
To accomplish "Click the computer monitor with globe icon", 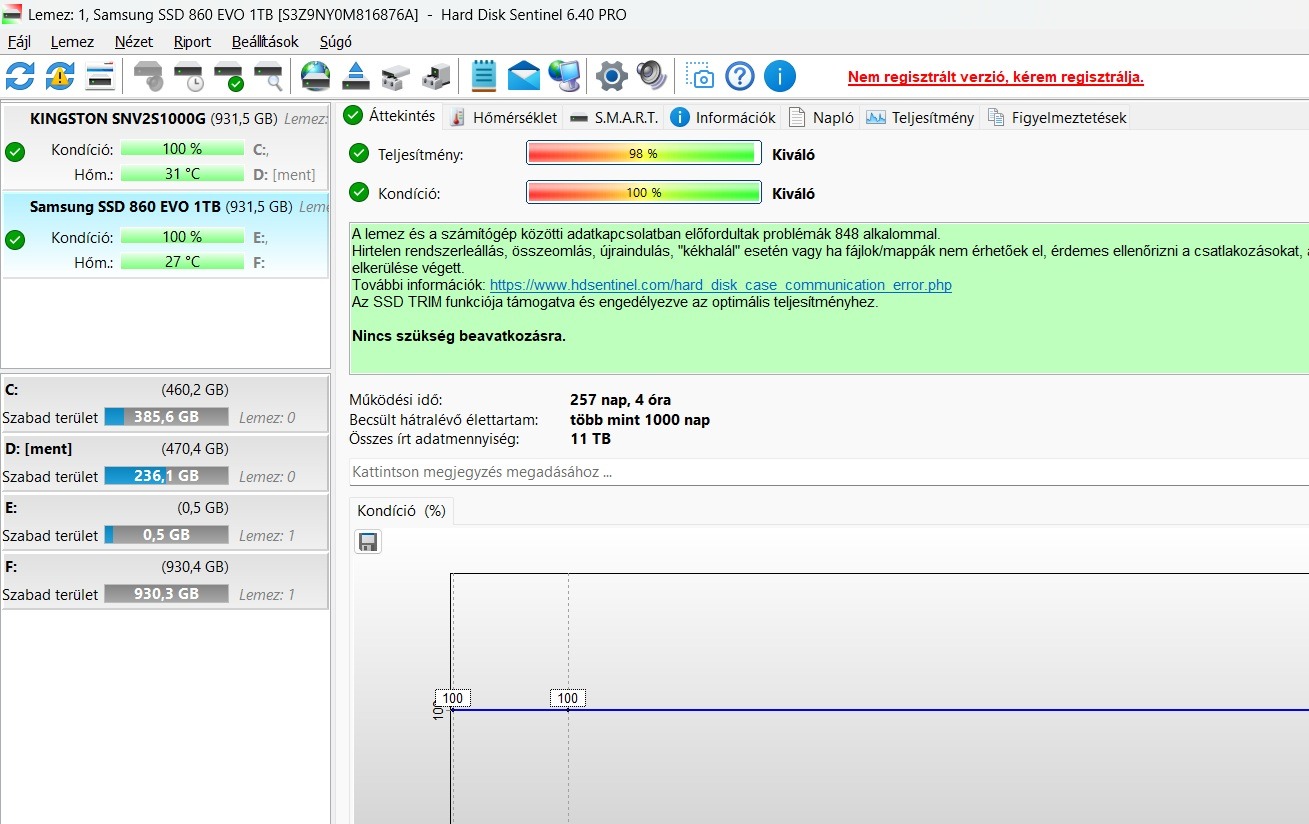I will 565,76.
